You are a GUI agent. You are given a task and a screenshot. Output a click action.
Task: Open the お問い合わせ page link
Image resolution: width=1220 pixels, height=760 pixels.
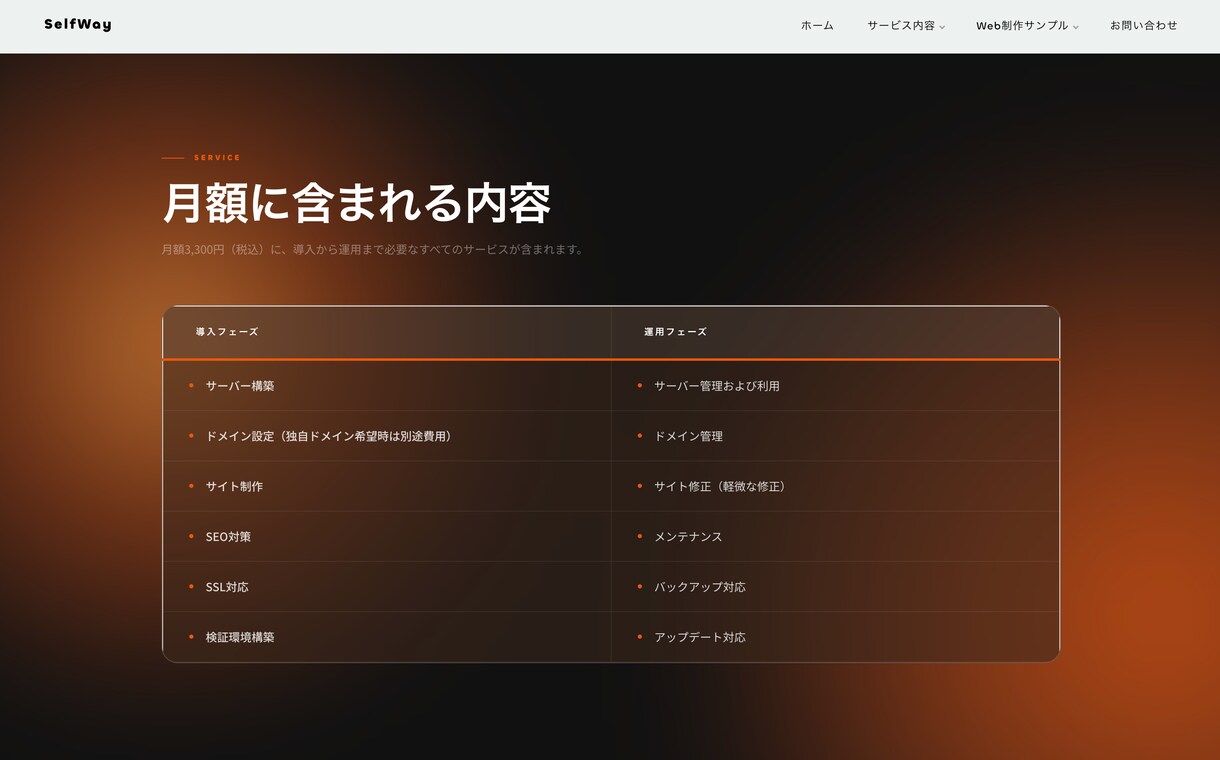[1144, 26]
